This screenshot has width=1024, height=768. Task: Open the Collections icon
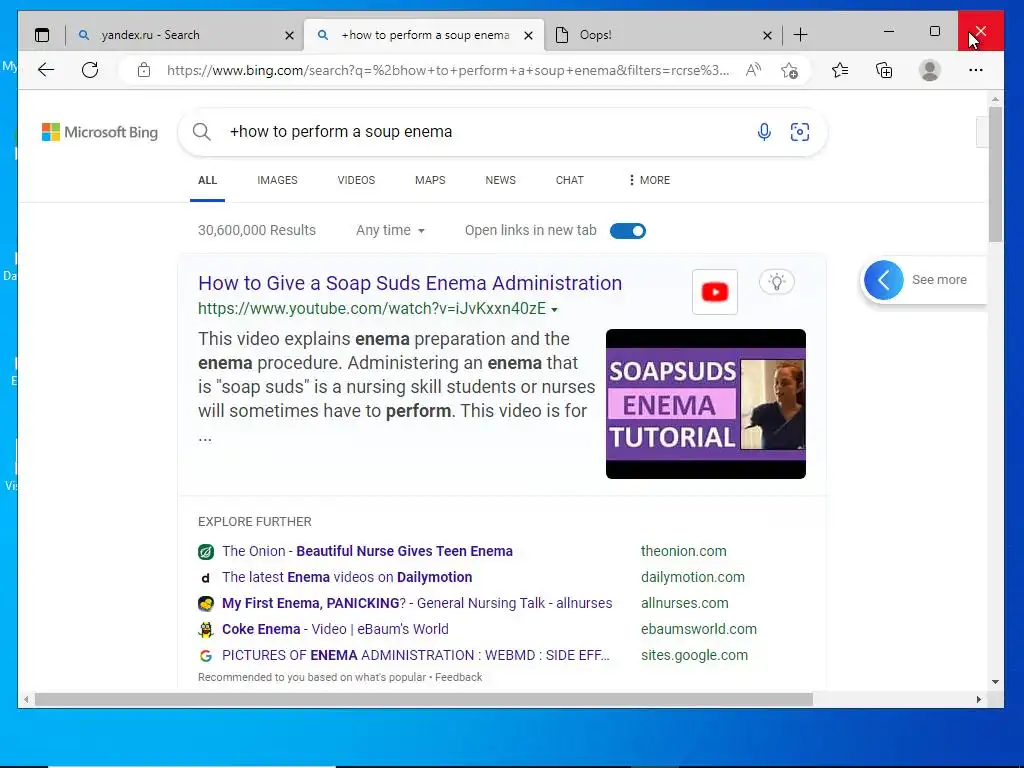(884, 70)
